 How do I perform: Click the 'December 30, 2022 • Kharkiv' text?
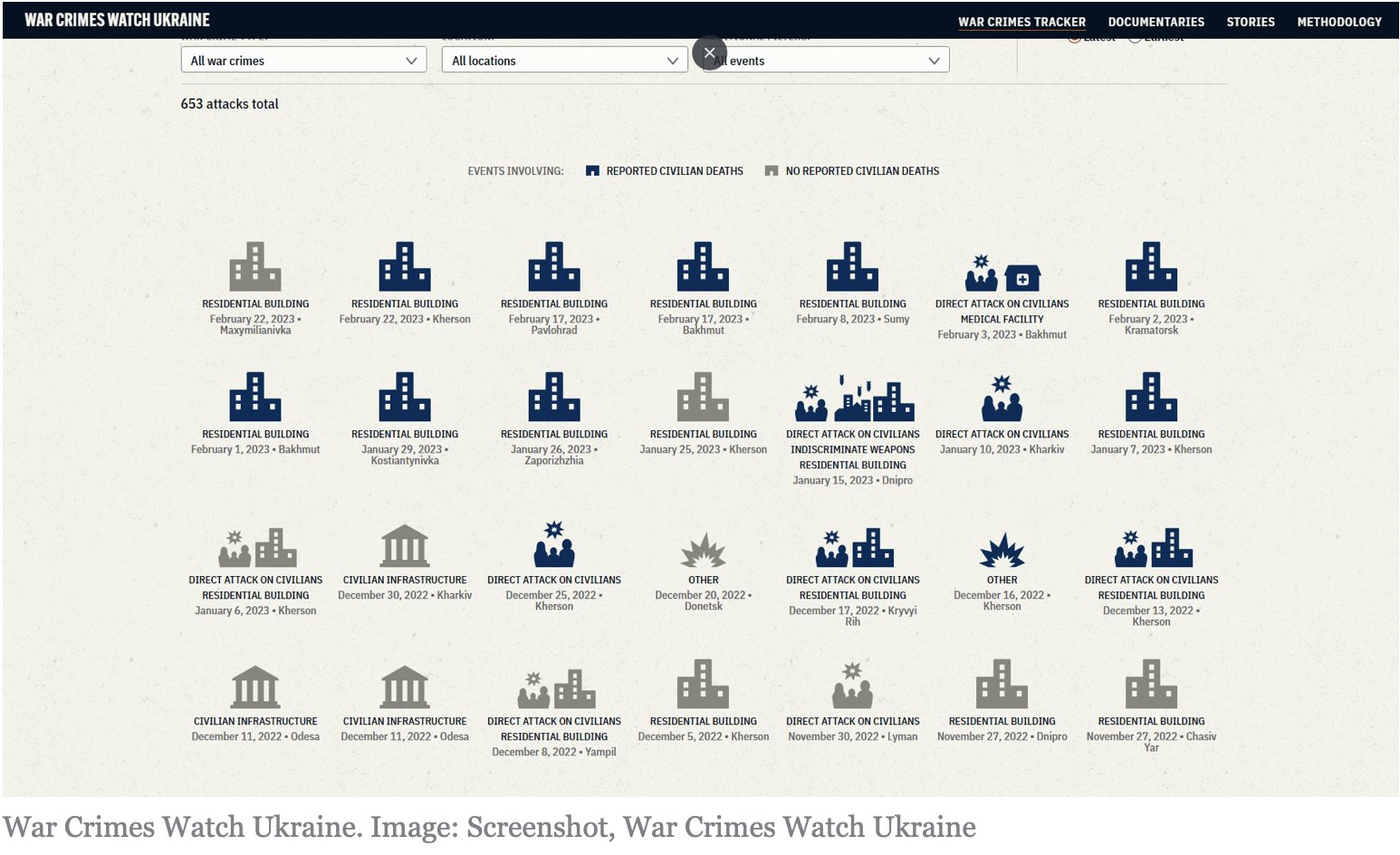tap(405, 595)
